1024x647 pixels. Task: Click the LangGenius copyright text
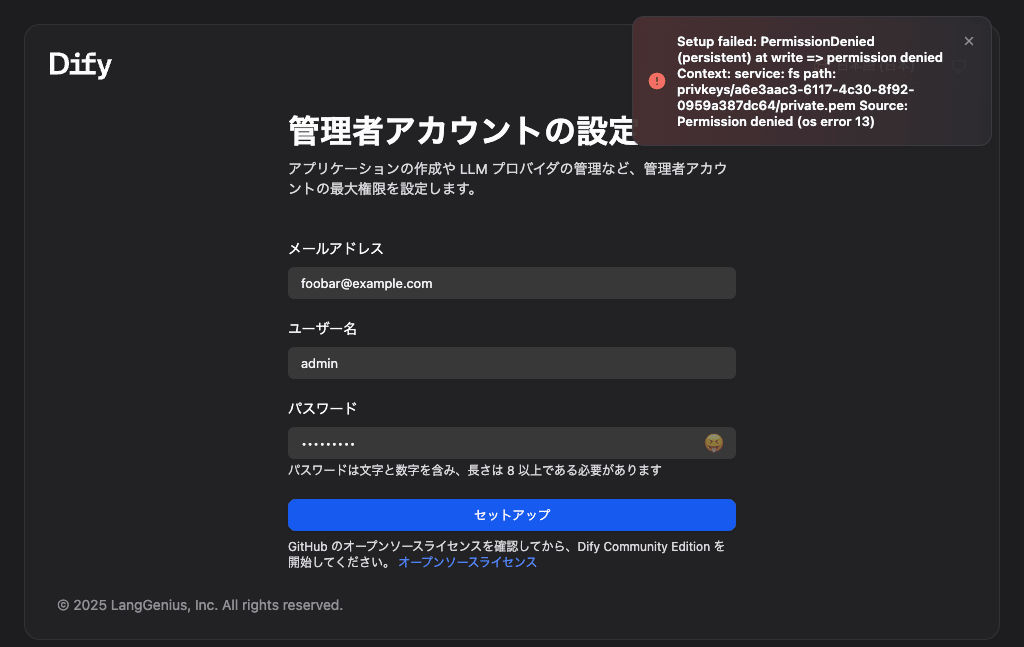tap(200, 605)
